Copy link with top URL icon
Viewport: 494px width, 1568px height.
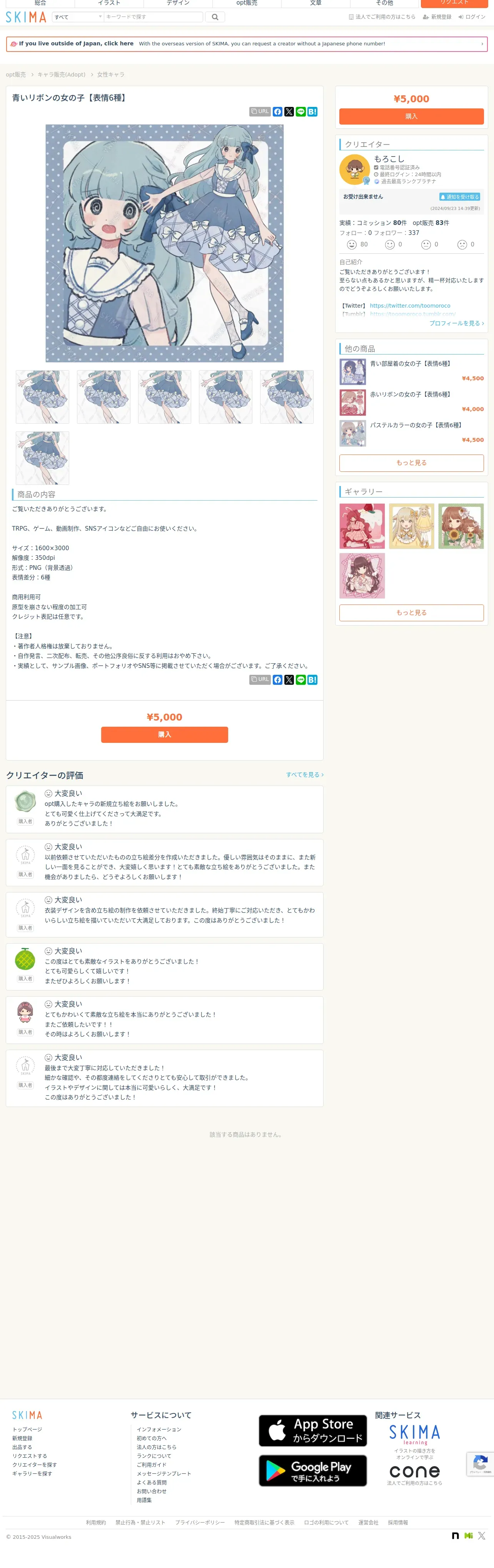260,112
